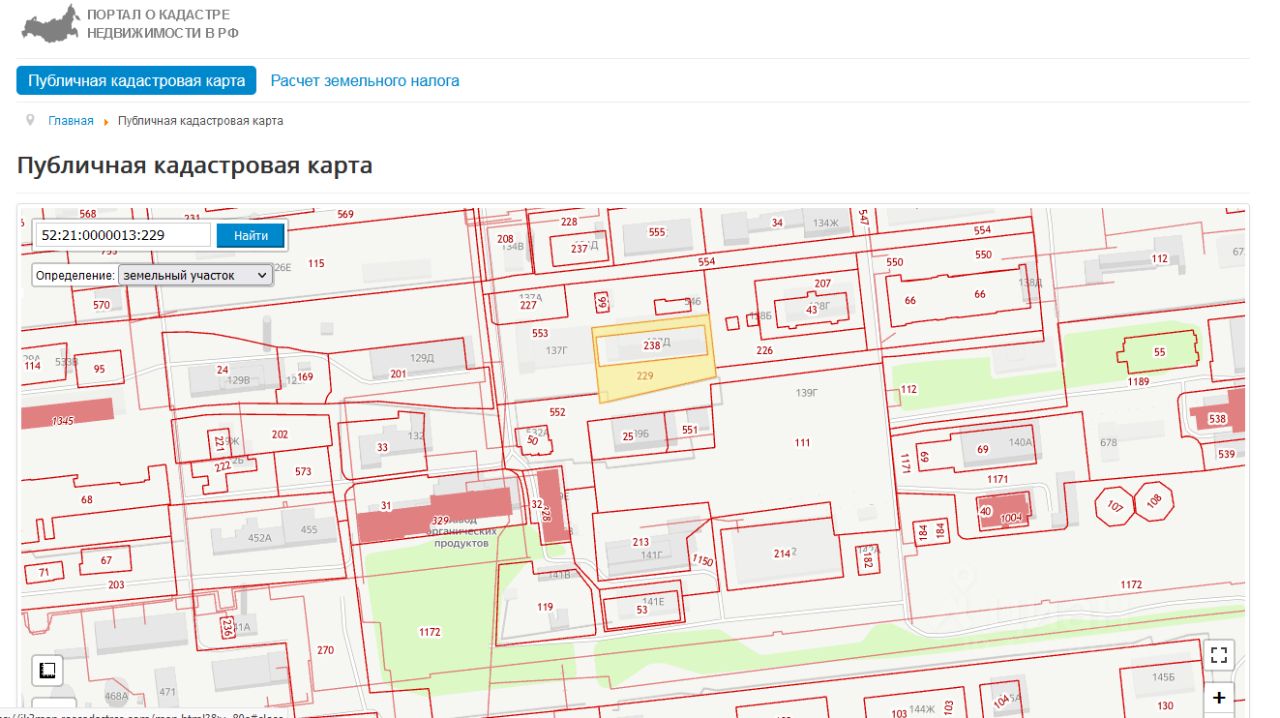Click parcel label '1345' on the map
This screenshot has height=718, width=1280.
tap(62, 421)
